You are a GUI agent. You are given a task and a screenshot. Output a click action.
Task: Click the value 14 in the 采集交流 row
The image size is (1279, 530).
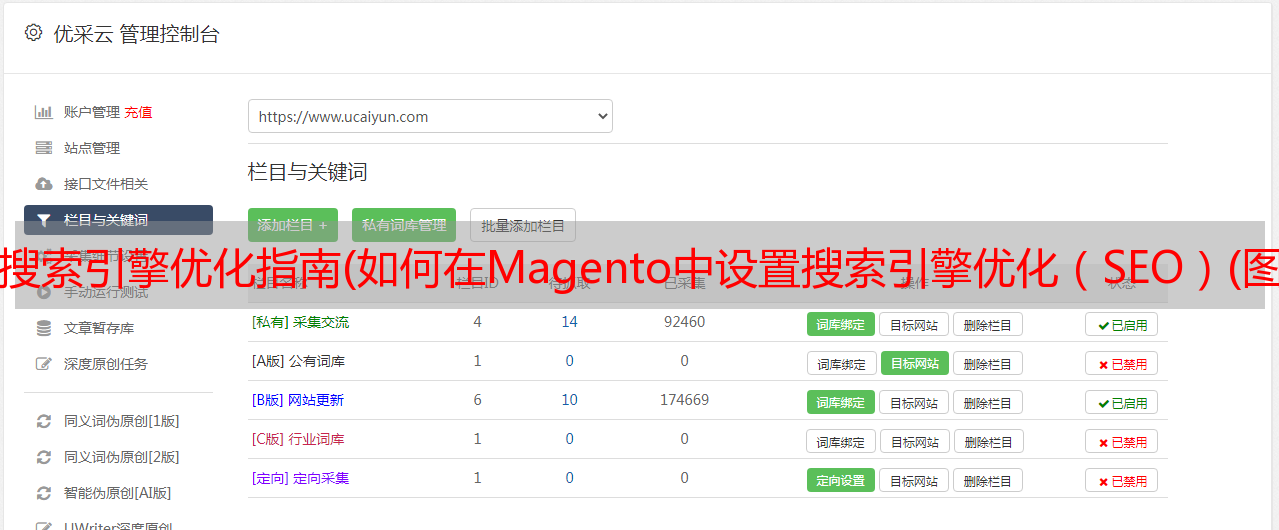pos(569,322)
